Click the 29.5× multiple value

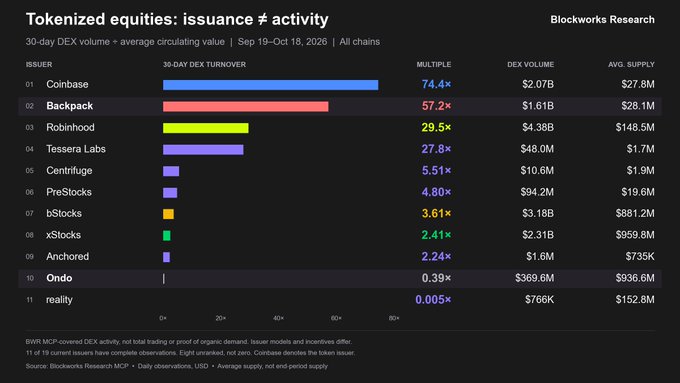pos(436,128)
